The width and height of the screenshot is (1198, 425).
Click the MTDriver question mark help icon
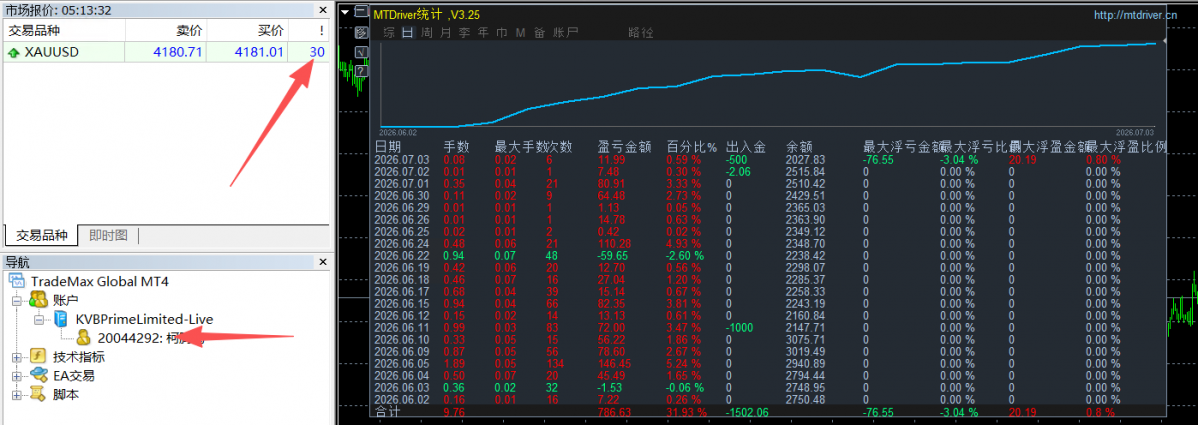click(x=361, y=71)
